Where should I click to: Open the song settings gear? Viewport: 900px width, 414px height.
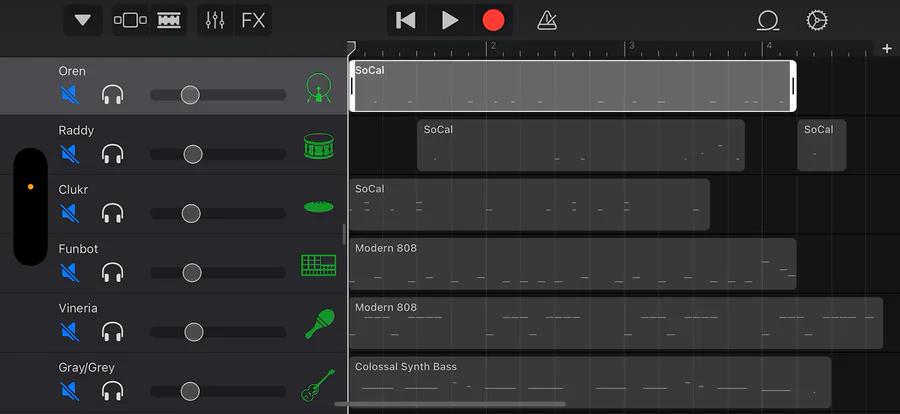pyautogui.click(x=816, y=21)
